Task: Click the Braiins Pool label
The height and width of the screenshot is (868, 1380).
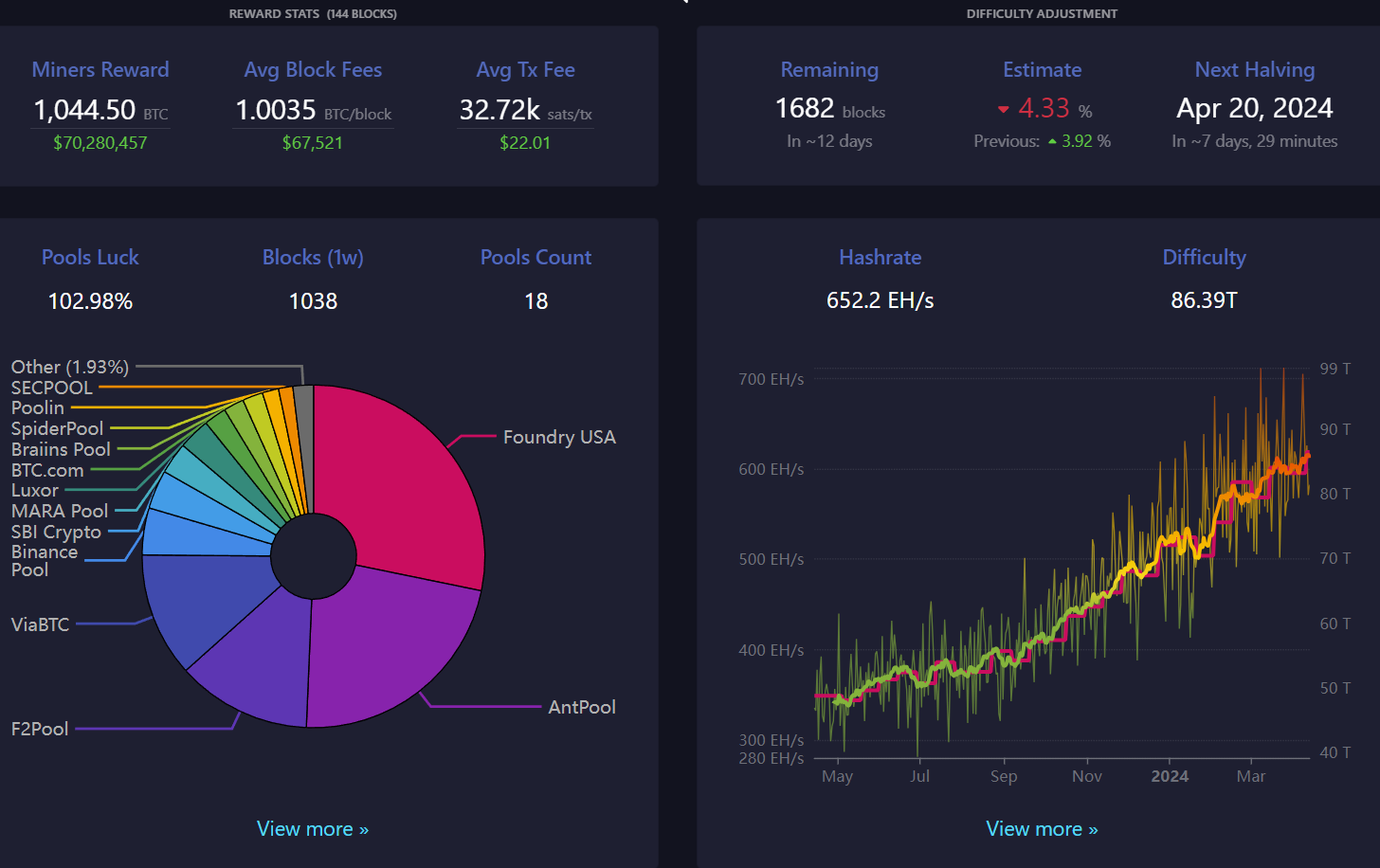Action: pos(61,449)
